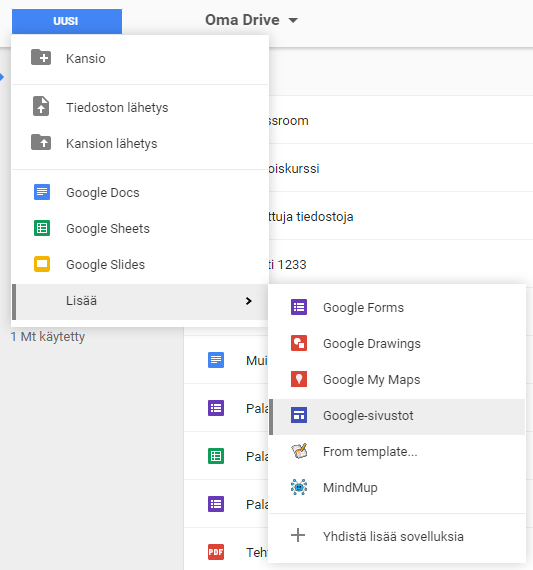Screen dimensions: 533x570
Task: Choose Tiedoston lähetys from the menu
Action: click(140, 108)
